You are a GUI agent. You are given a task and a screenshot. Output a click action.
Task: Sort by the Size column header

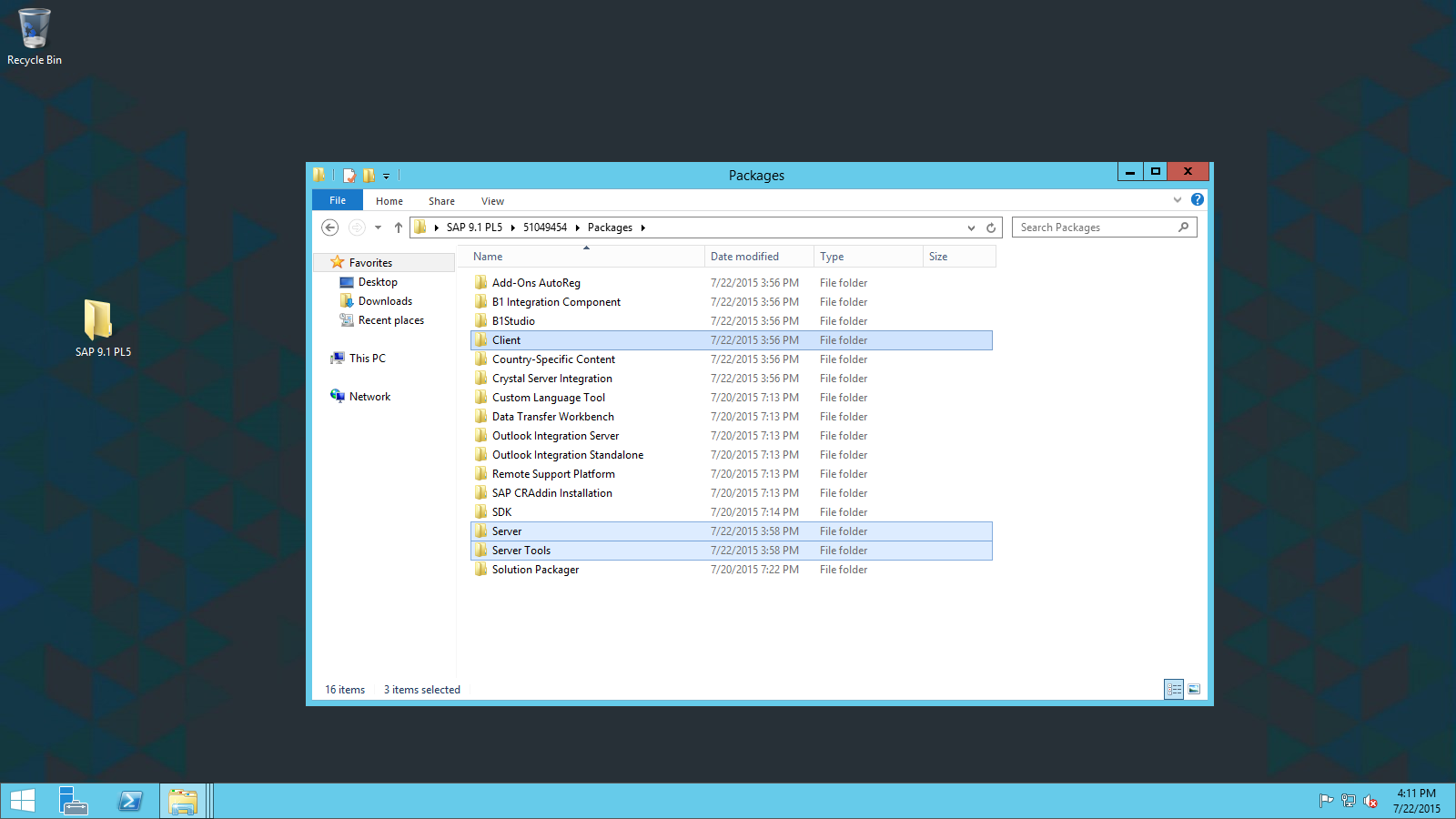959,257
